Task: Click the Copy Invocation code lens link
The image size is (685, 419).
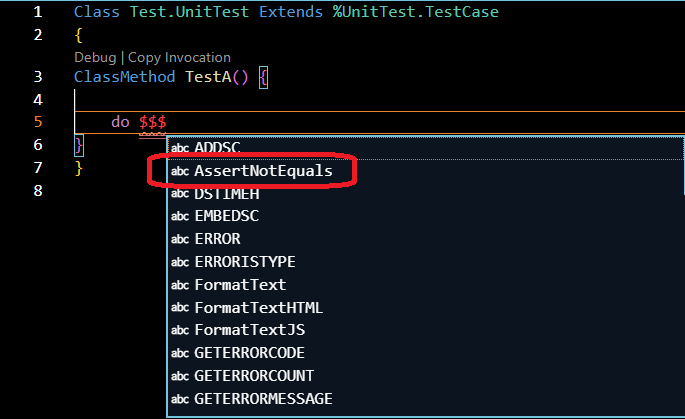Action: click(x=179, y=57)
